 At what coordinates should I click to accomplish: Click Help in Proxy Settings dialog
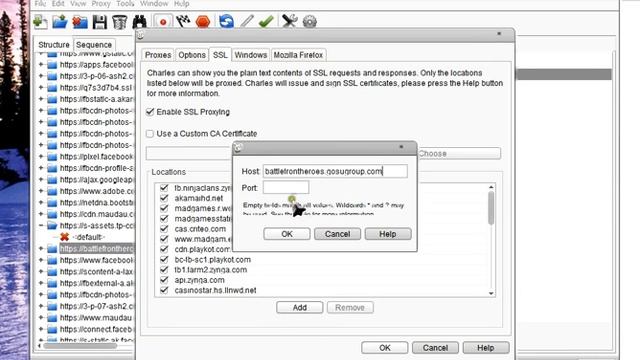(x=486, y=348)
